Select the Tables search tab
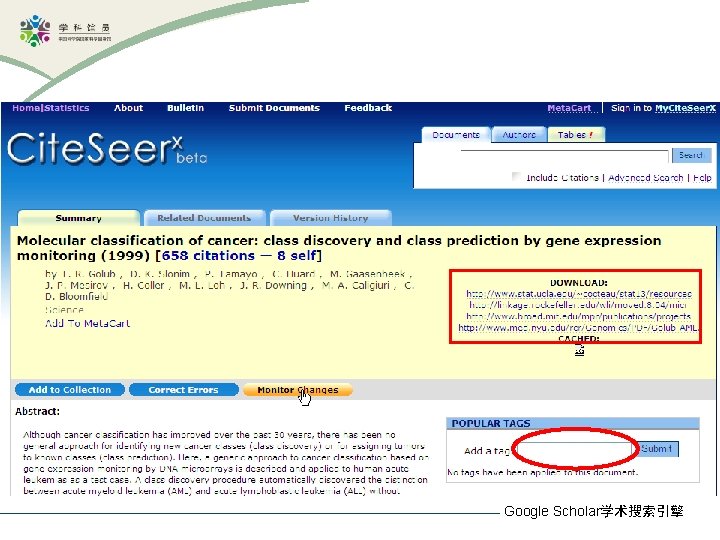The width and height of the screenshot is (720, 540). pyautogui.click(x=576, y=135)
